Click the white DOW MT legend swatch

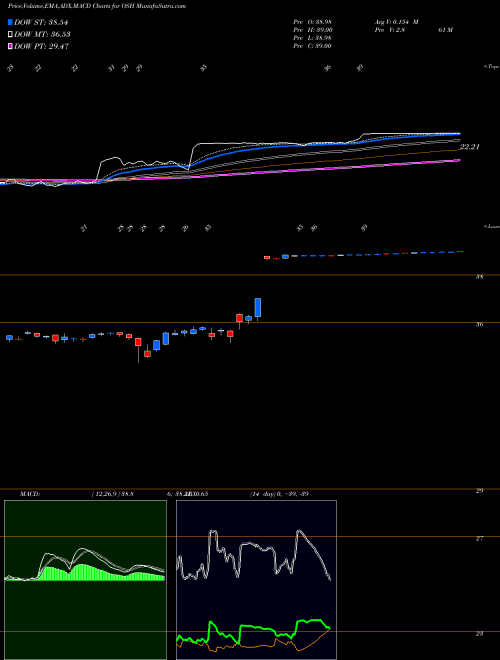coord(11,34)
